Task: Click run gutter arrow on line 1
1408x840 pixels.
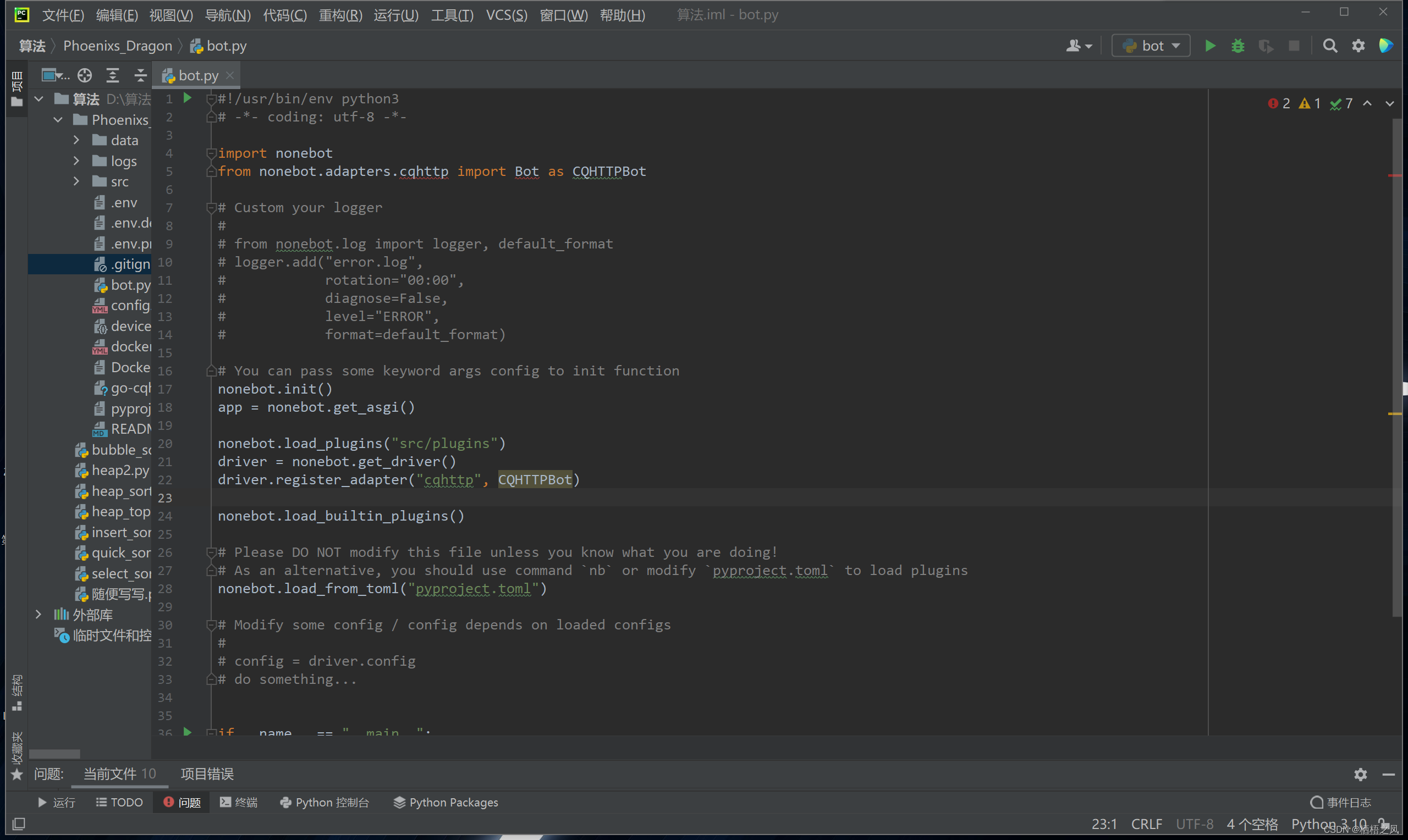Action: point(188,98)
